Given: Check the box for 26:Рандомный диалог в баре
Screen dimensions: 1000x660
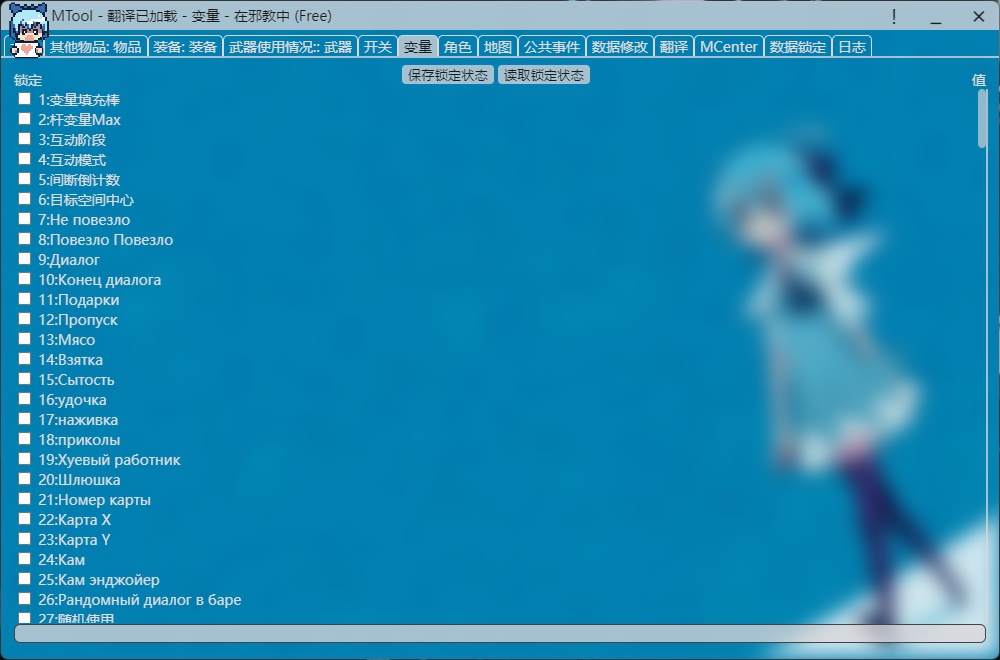Looking at the screenshot, I should pos(24,599).
